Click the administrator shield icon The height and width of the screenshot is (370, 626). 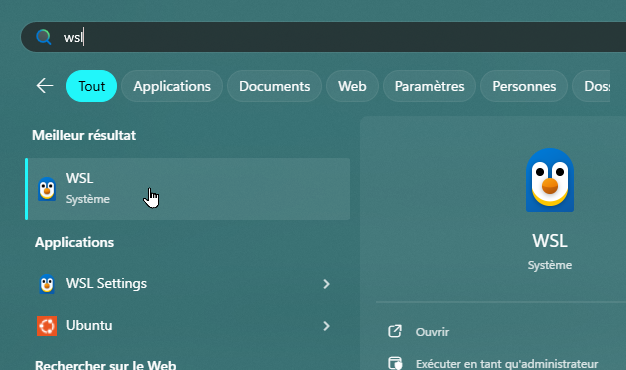point(395,363)
